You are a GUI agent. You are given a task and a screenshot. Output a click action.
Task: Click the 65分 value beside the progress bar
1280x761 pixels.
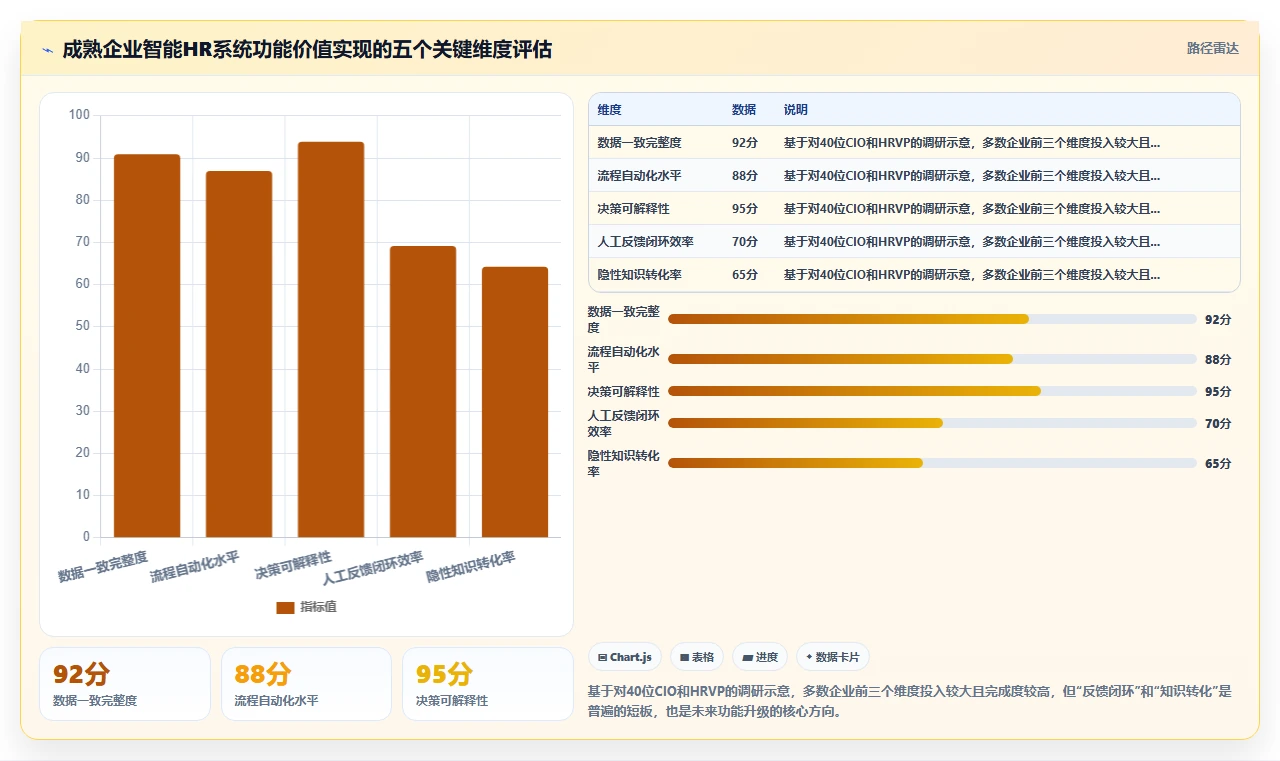1218,464
